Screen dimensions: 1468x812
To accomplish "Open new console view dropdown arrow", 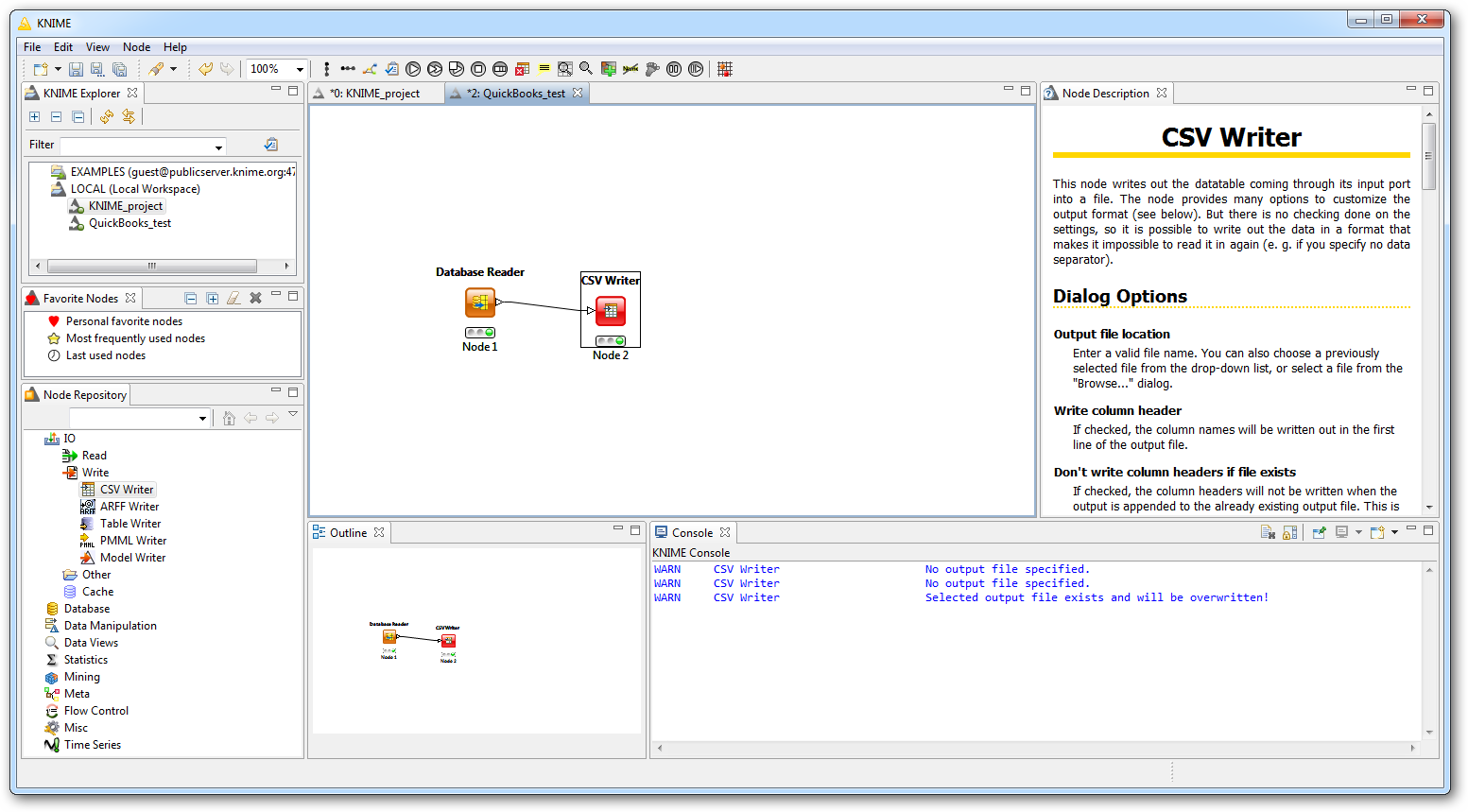I will click(1394, 532).
